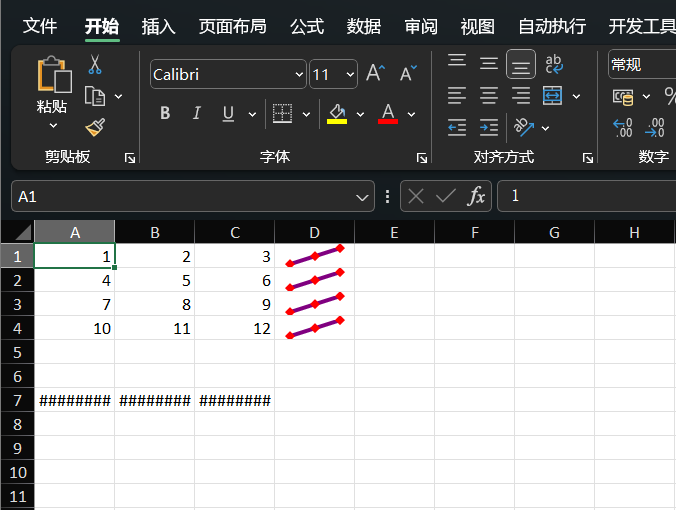Click the insert function fx icon

476,196
